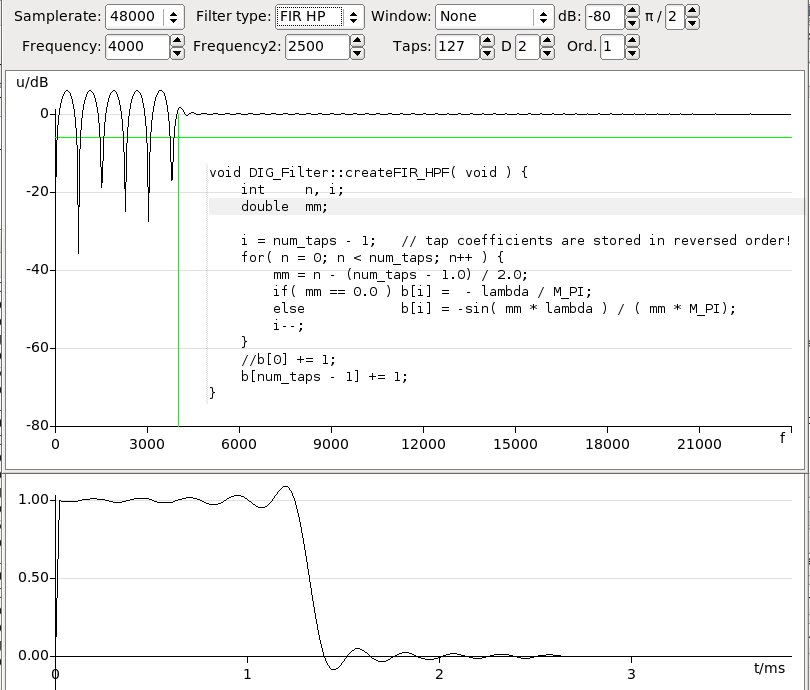Increase the pi divisor value
This screenshot has width=810, height=690.
click(x=692, y=11)
